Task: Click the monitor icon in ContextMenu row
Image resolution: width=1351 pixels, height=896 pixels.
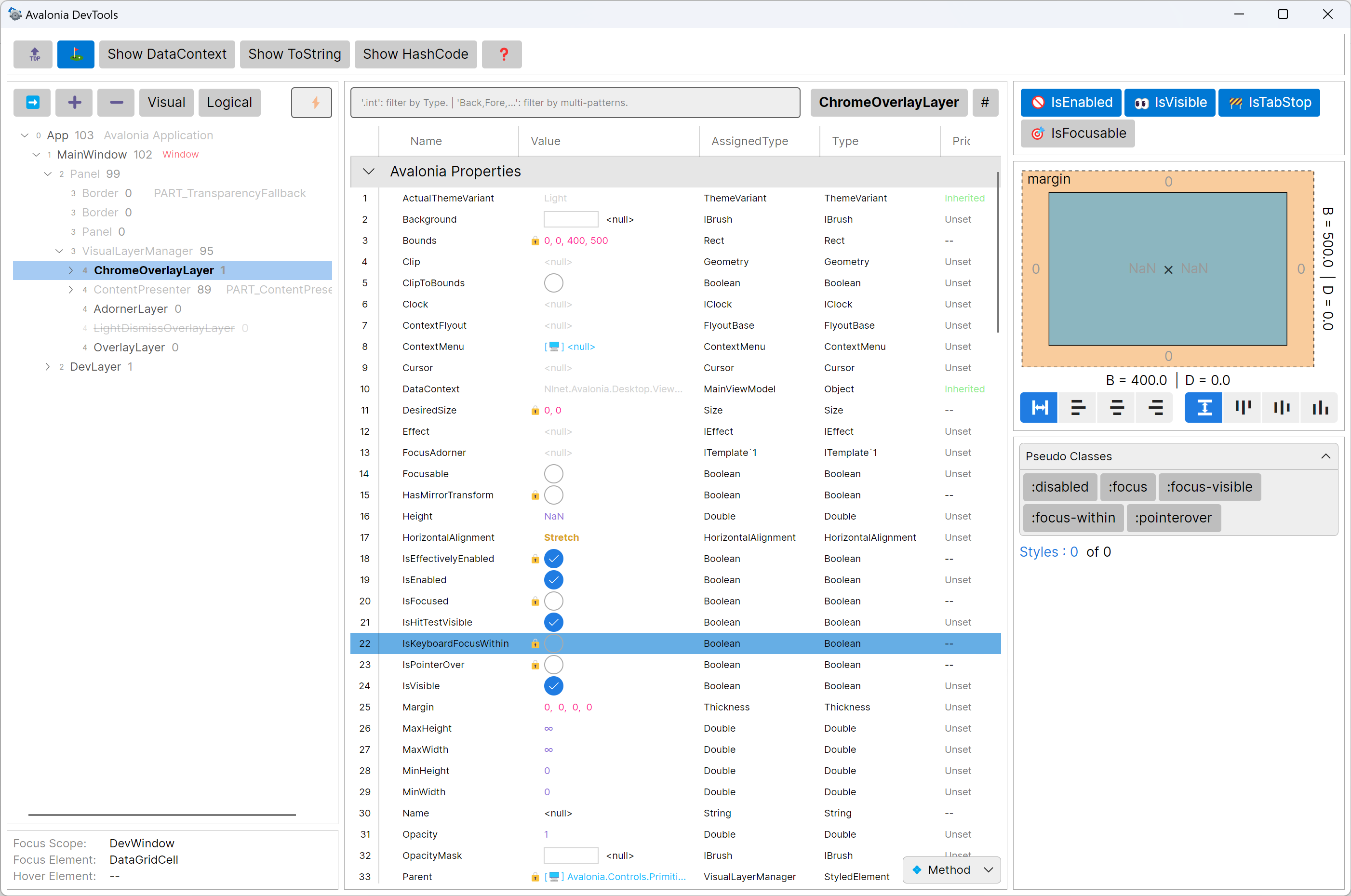Action: click(x=554, y=346)
